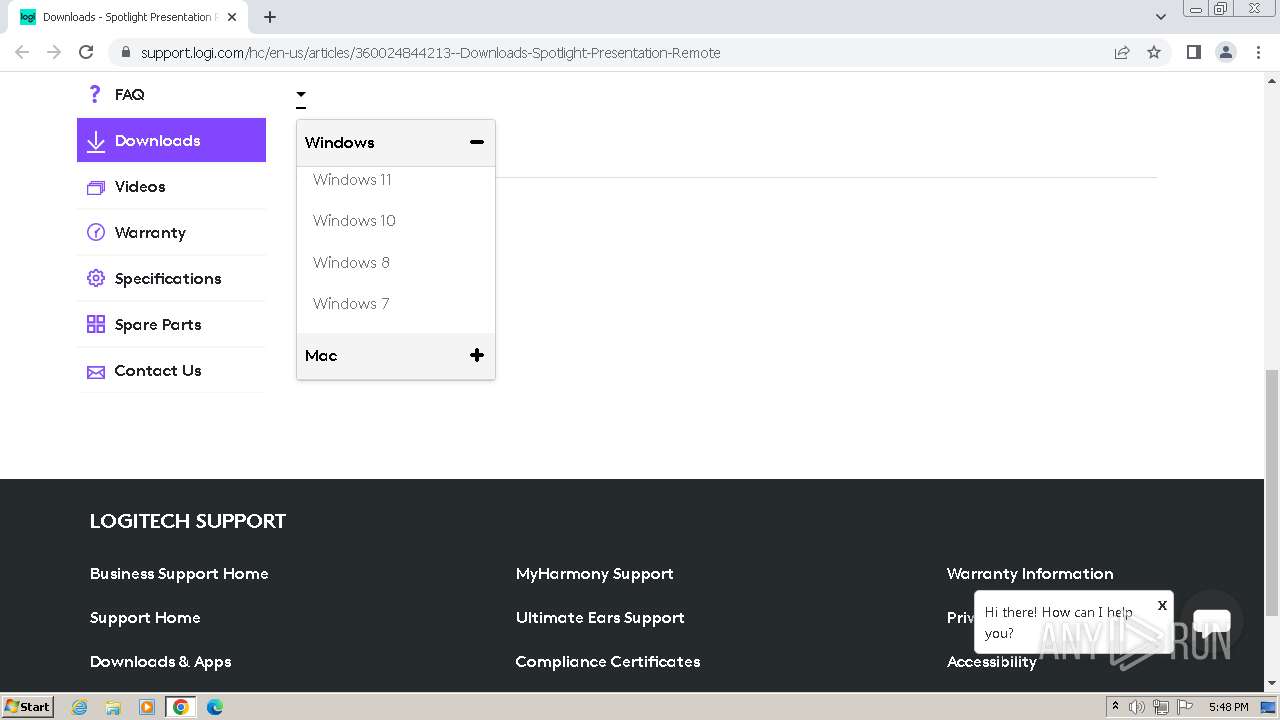Open Support Home footer link
This screenshot has width=1280, height=720.
coord(145,618)
